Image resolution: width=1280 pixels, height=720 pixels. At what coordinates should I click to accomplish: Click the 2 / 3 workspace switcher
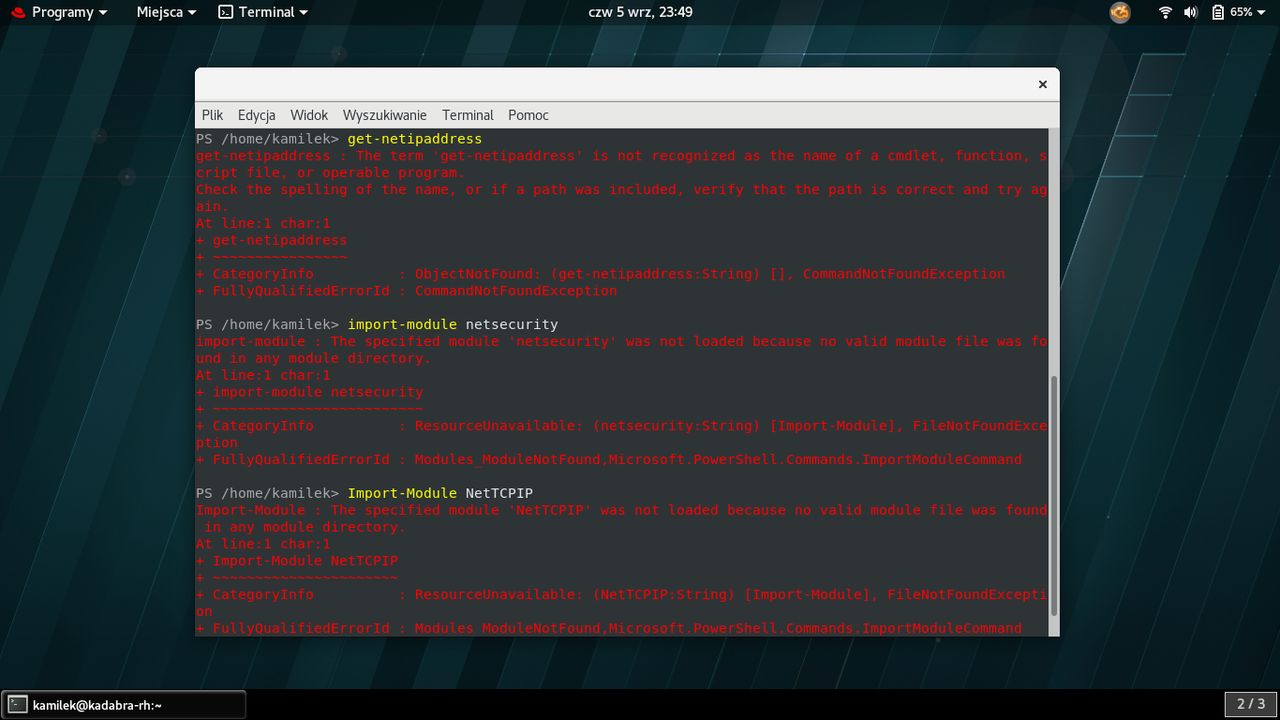1251,704
